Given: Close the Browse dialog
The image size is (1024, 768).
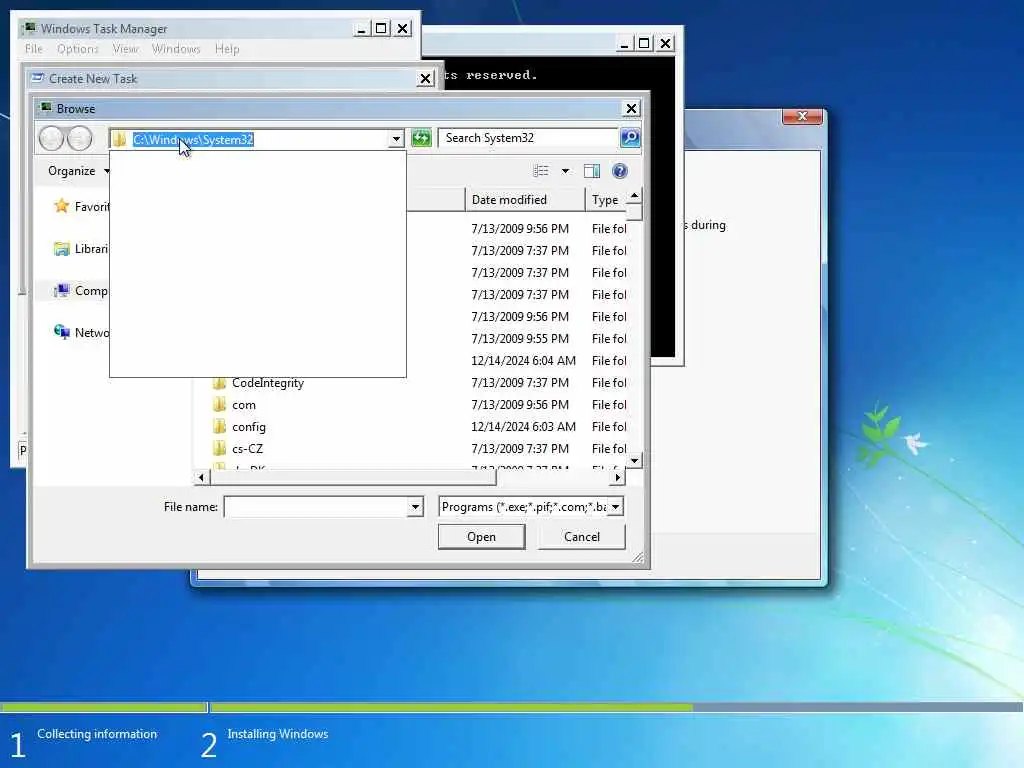Looking at the screenshot, I should pyautogui.click(x=631, y=108).
